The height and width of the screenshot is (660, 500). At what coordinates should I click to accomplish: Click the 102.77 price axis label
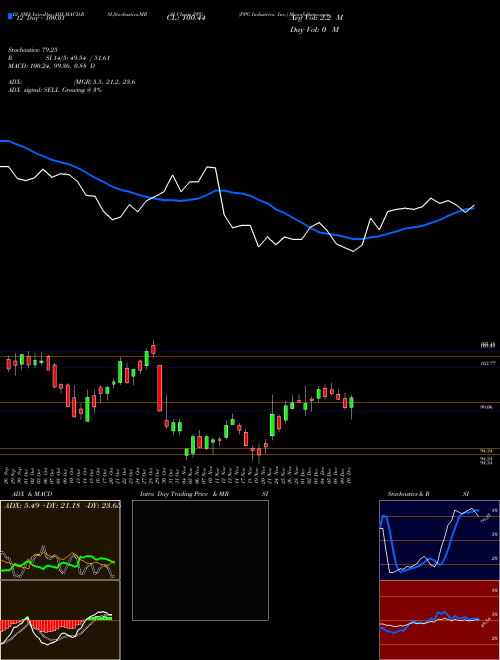click(x=487, y=363)
